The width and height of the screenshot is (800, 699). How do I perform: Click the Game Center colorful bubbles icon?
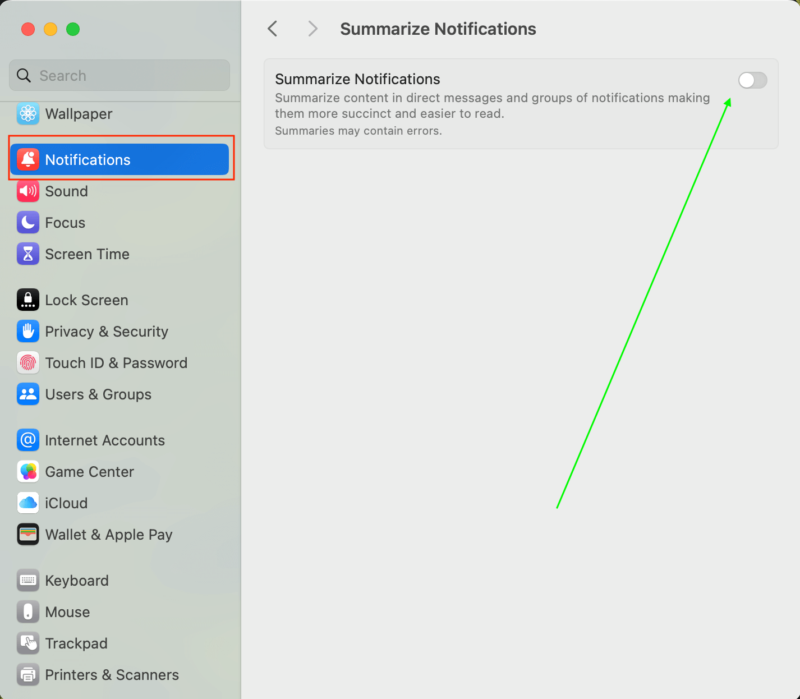point(28,472)
